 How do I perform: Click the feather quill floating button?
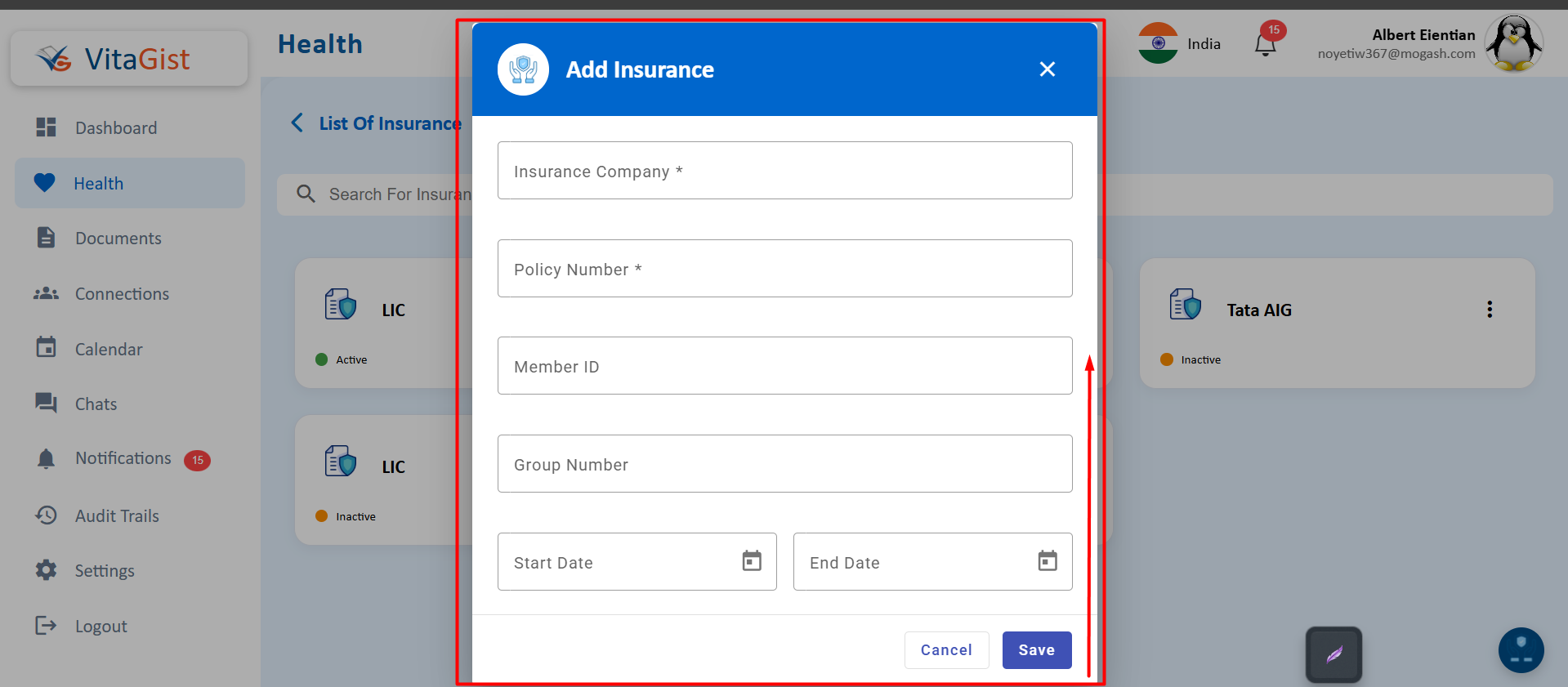point(1333,654)
